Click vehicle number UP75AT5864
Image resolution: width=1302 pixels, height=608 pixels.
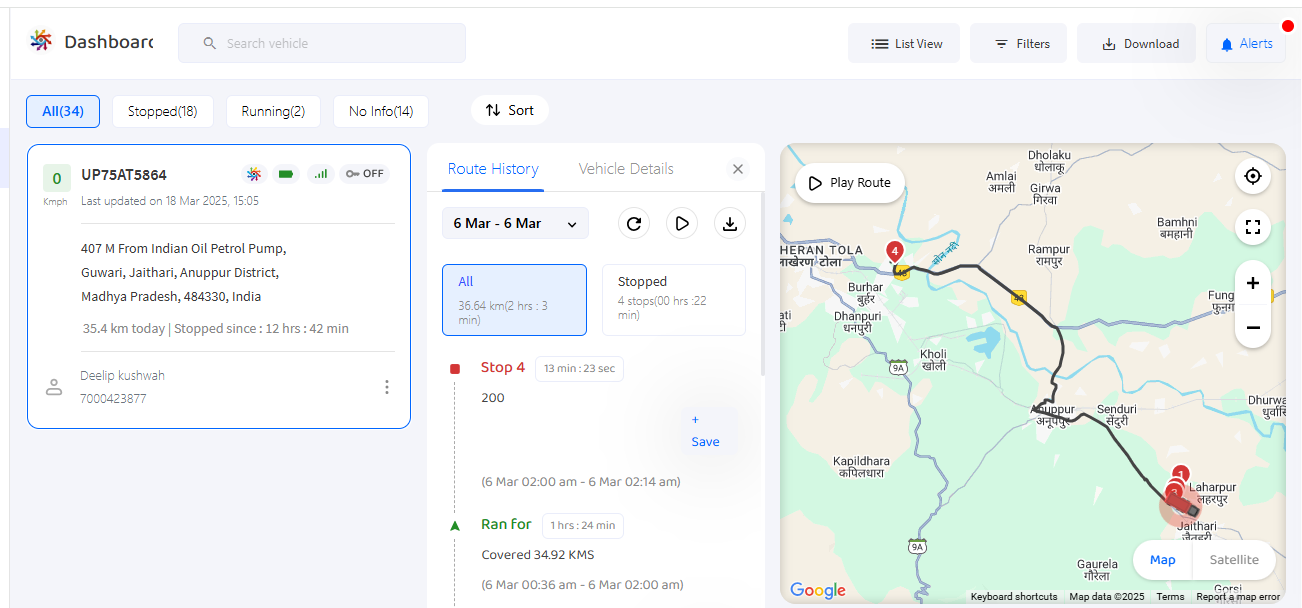click(x=124, y=175)
